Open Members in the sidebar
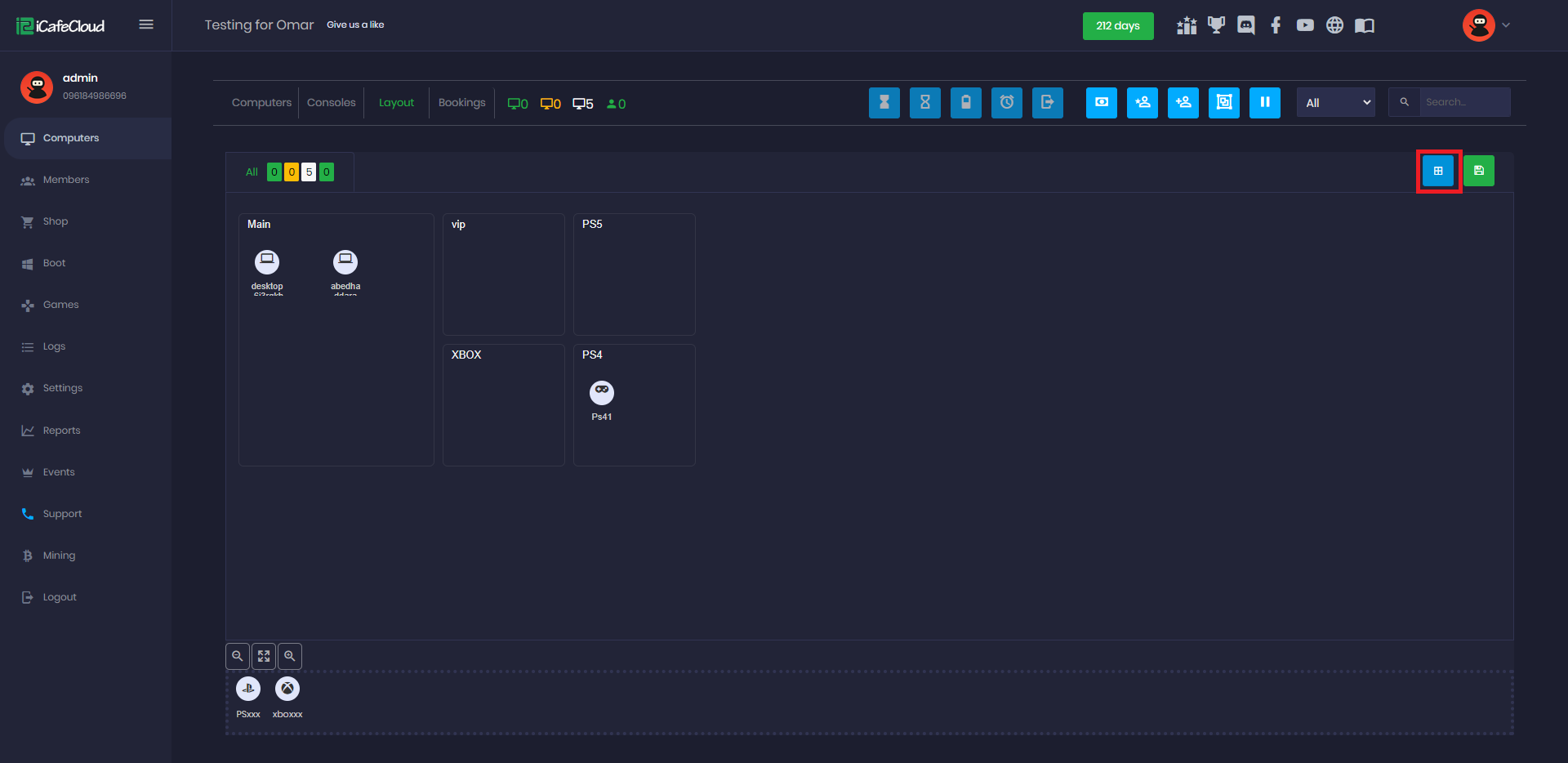Image resolution: width=1568 pixels, height=763 pixels. 66,180
